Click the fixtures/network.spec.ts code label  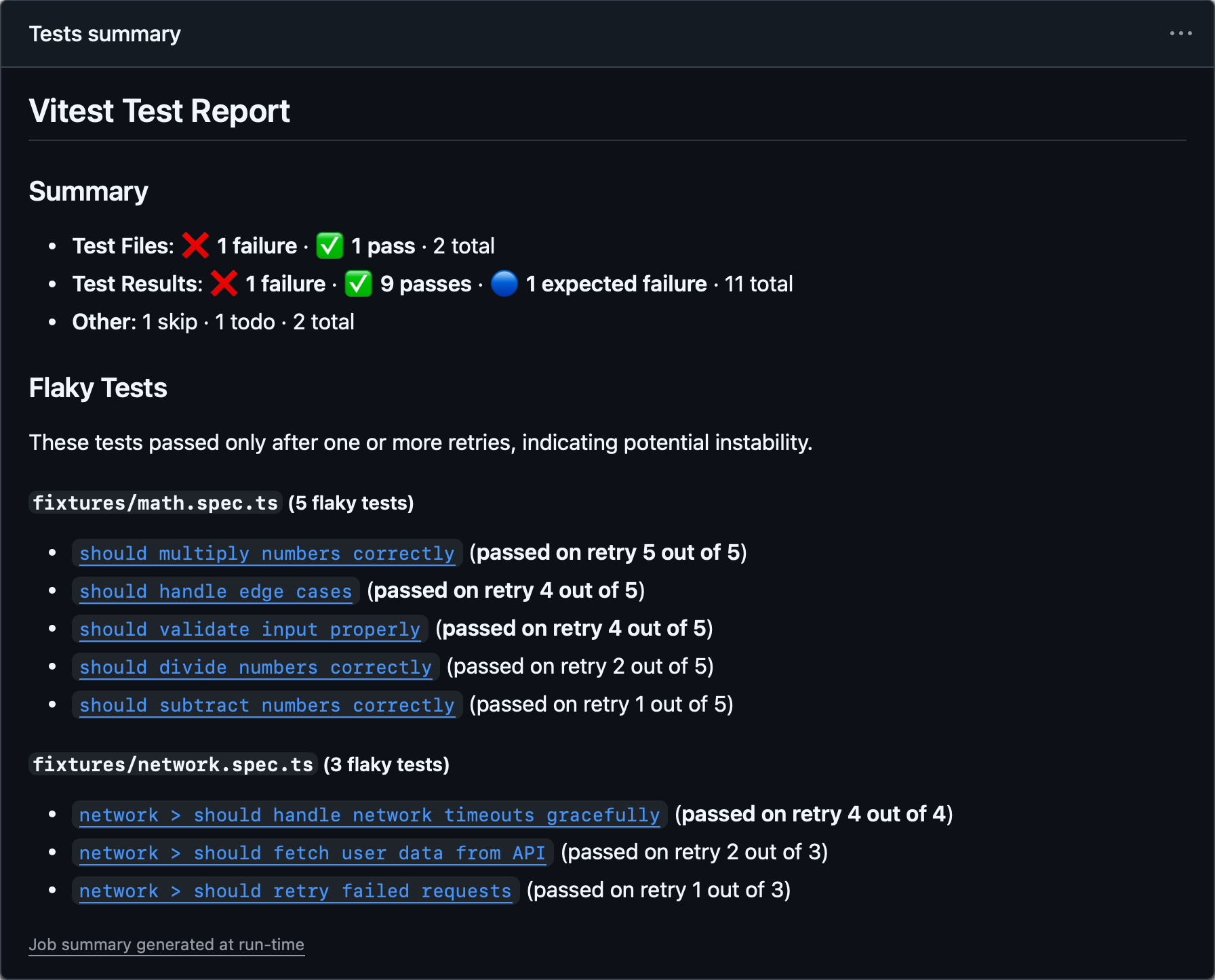(173, 764)
